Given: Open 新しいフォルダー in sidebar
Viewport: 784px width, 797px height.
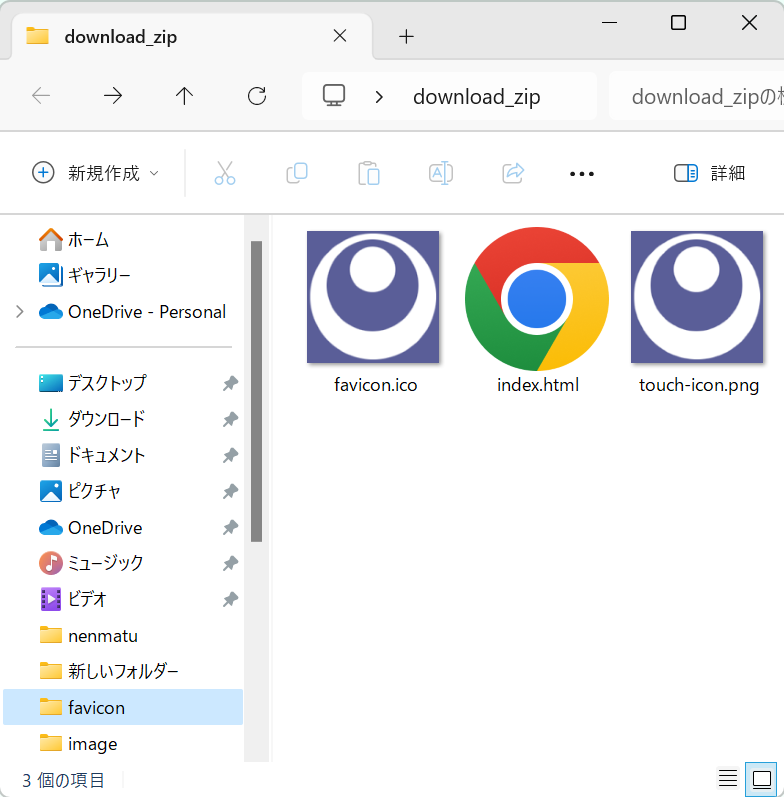Looking at the screenshot, I should [122, 671].
